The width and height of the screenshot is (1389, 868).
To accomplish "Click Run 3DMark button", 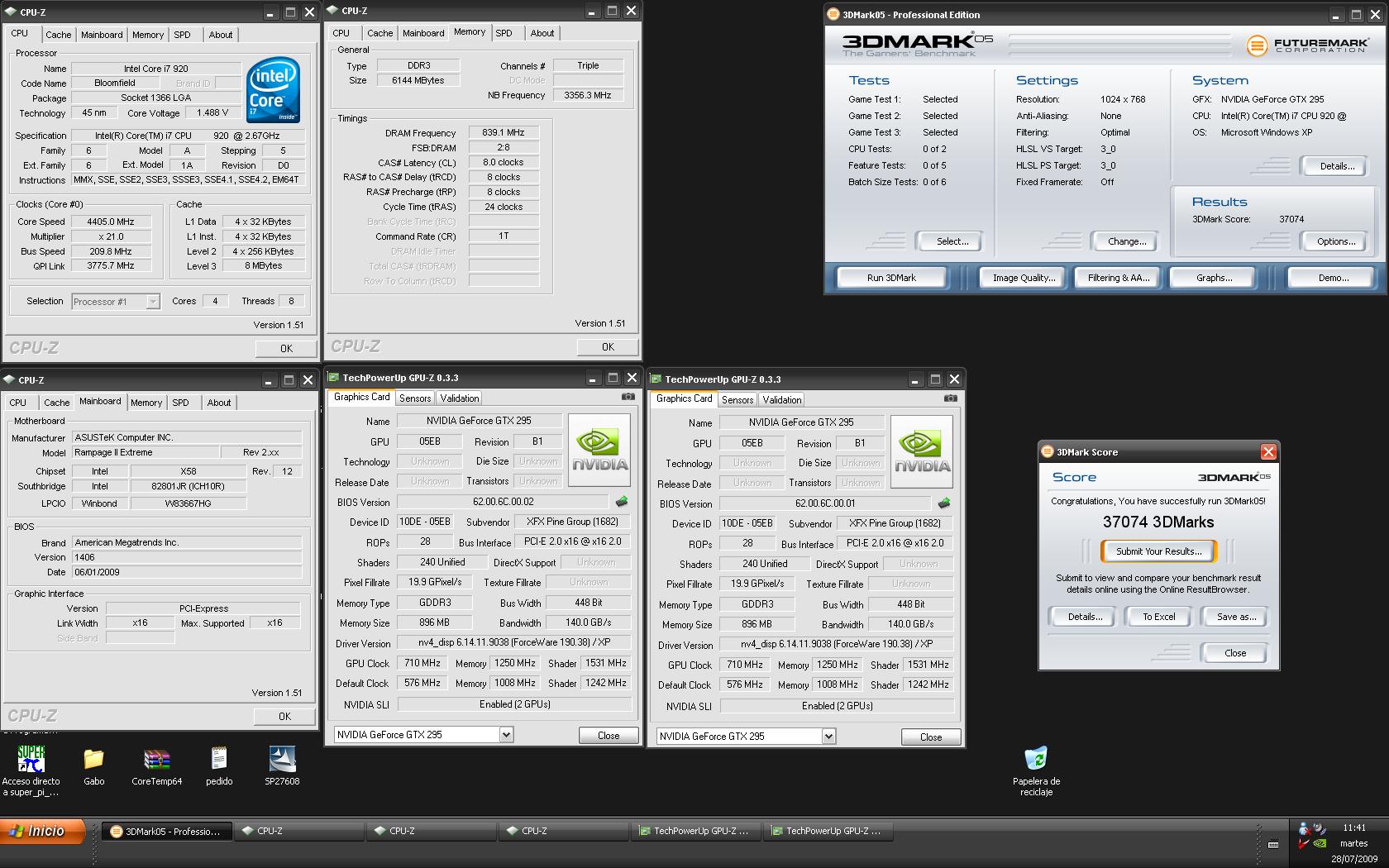I will (x=891, y=278).
